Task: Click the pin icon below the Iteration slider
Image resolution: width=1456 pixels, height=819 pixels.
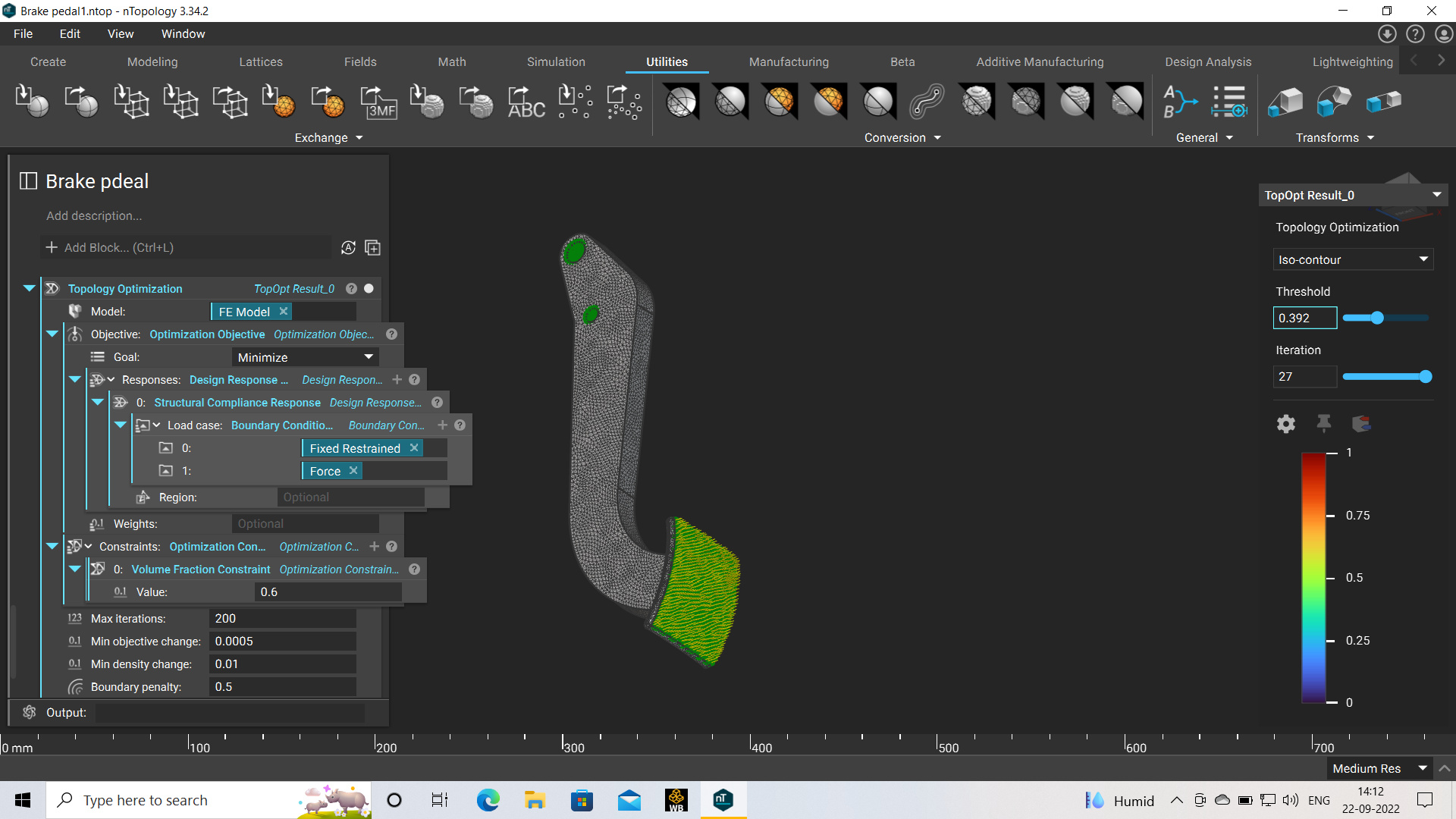Action: pos(1324,424)
